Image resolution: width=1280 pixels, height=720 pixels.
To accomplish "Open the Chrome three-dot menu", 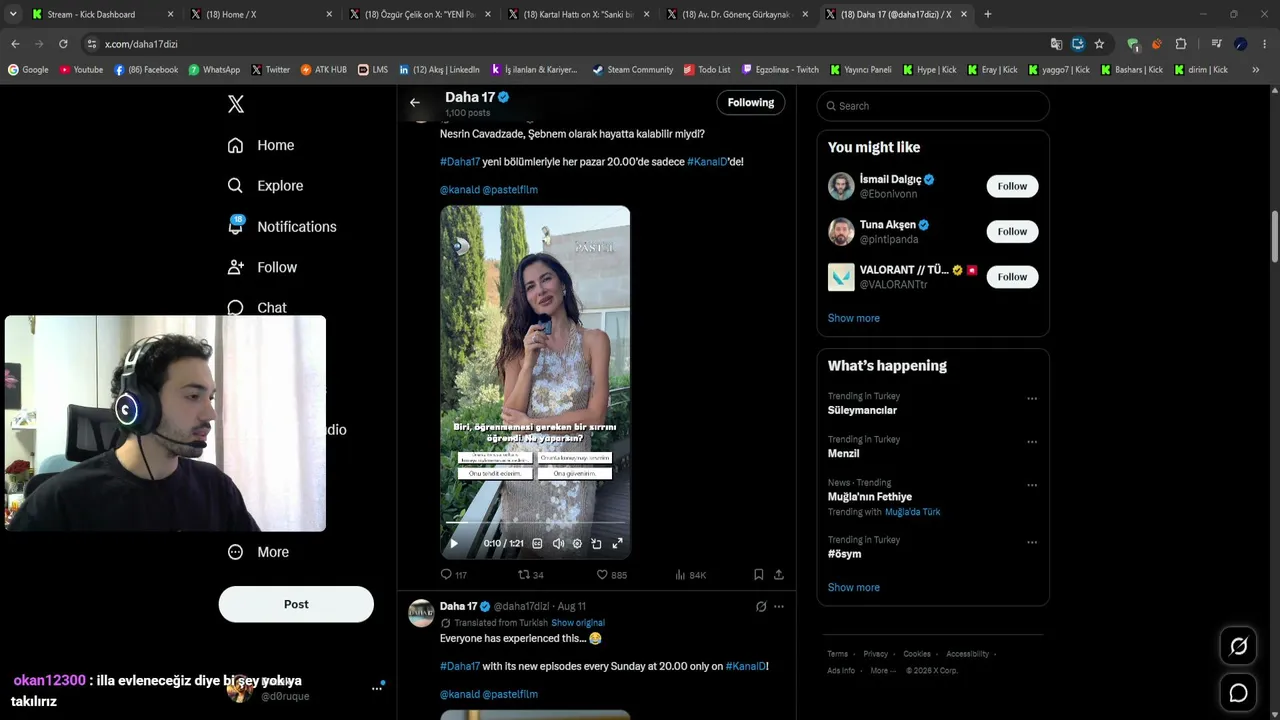I will pyautogui.click(x=1265, y=44).
